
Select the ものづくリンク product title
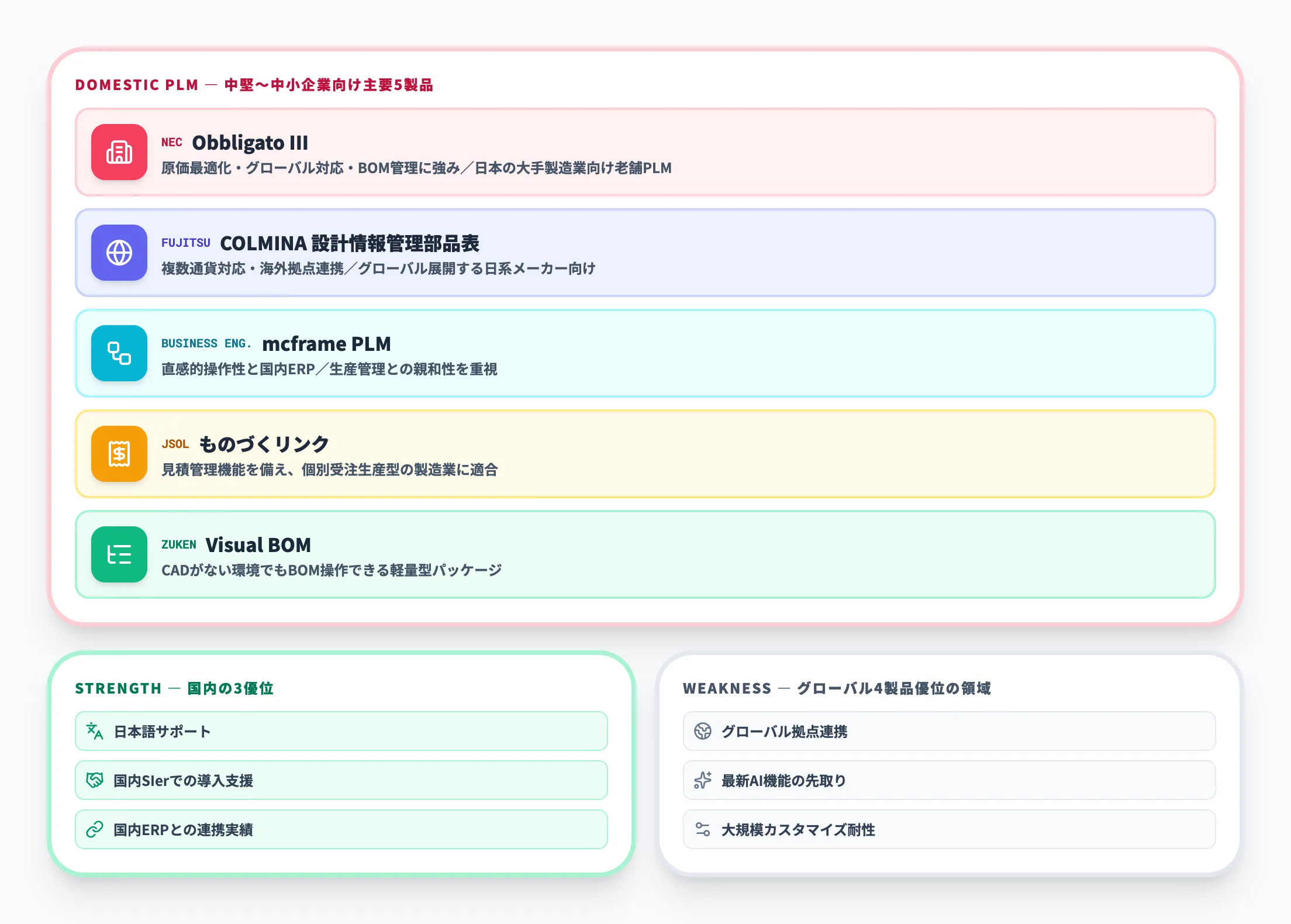click(x=264, y=444)
